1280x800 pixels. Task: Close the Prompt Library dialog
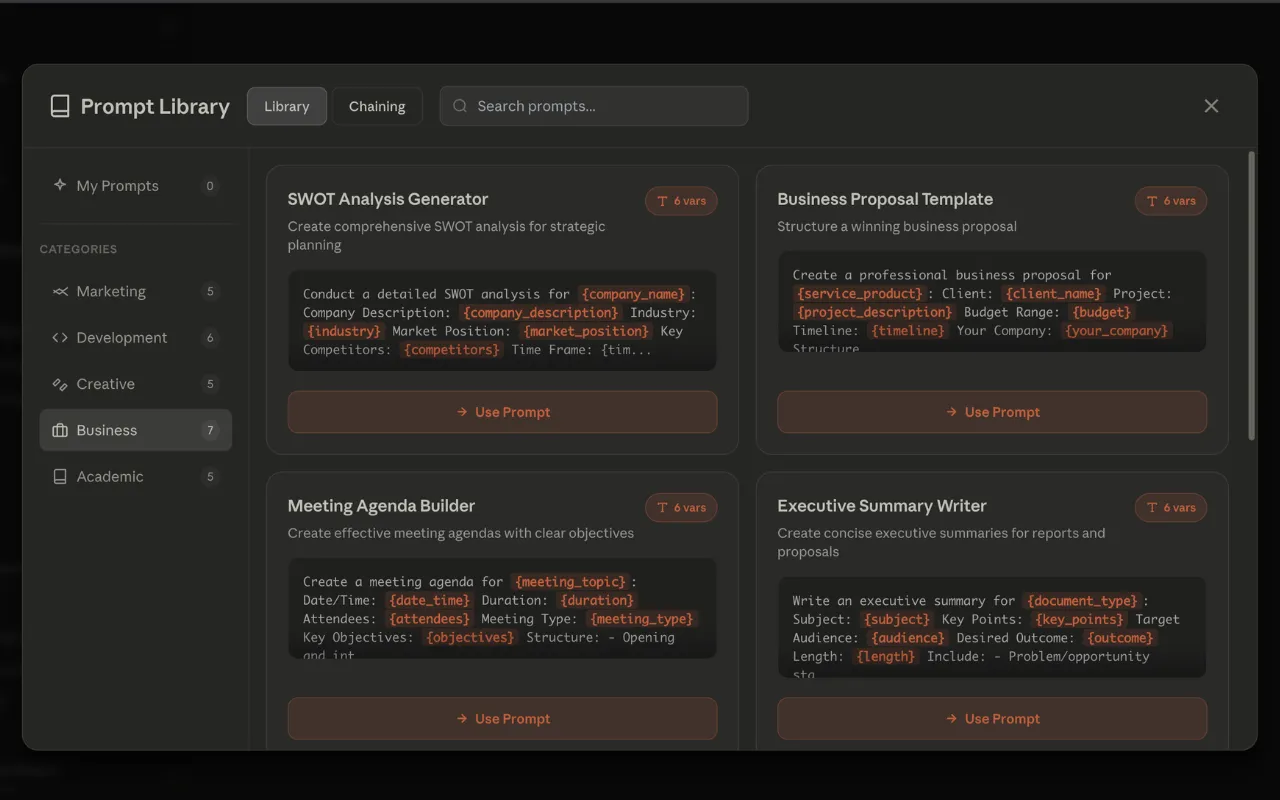pos(1211,106)
